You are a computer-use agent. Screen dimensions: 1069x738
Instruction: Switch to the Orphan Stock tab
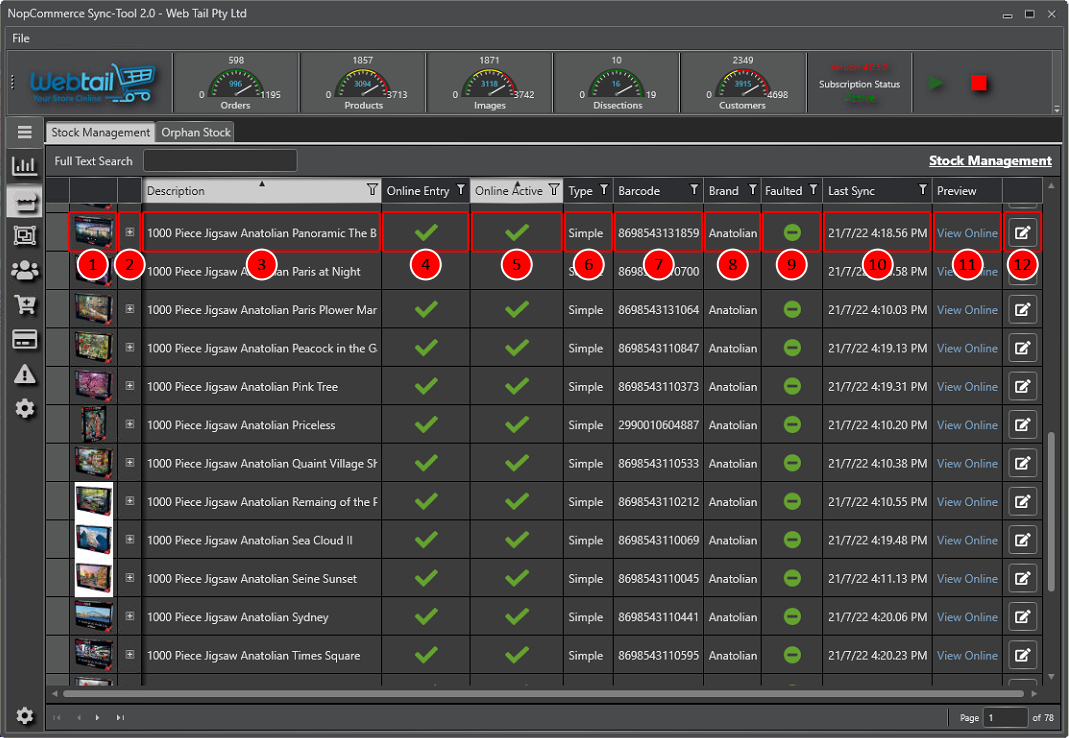click(196, 132)
